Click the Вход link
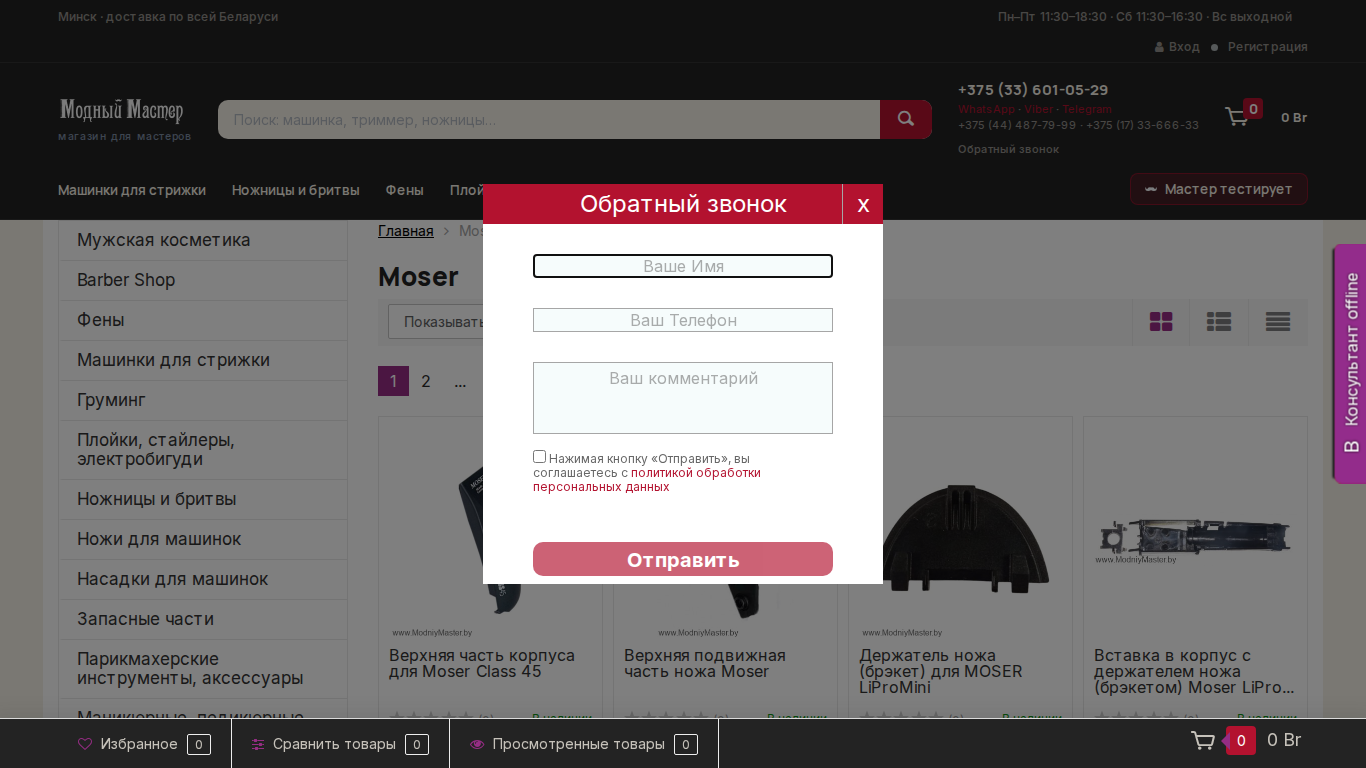Viewport: 1366px width, 768px height. click(x=1184, y=47)
